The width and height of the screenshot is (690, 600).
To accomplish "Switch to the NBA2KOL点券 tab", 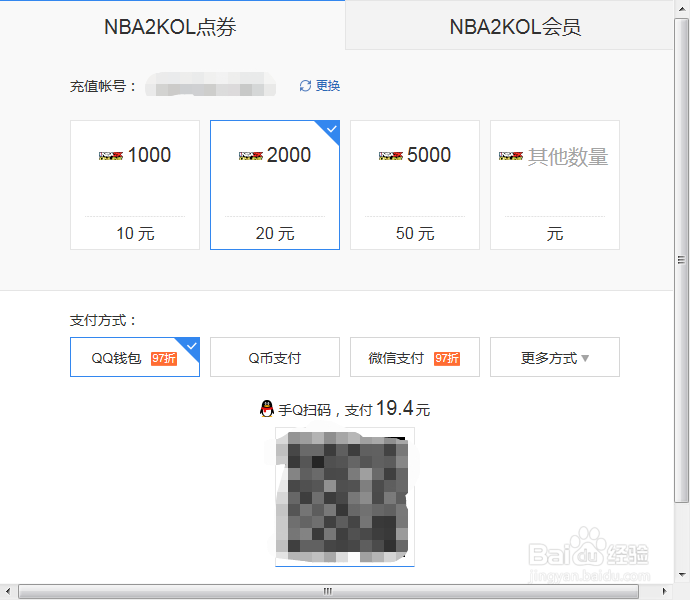I will (170, 26).
